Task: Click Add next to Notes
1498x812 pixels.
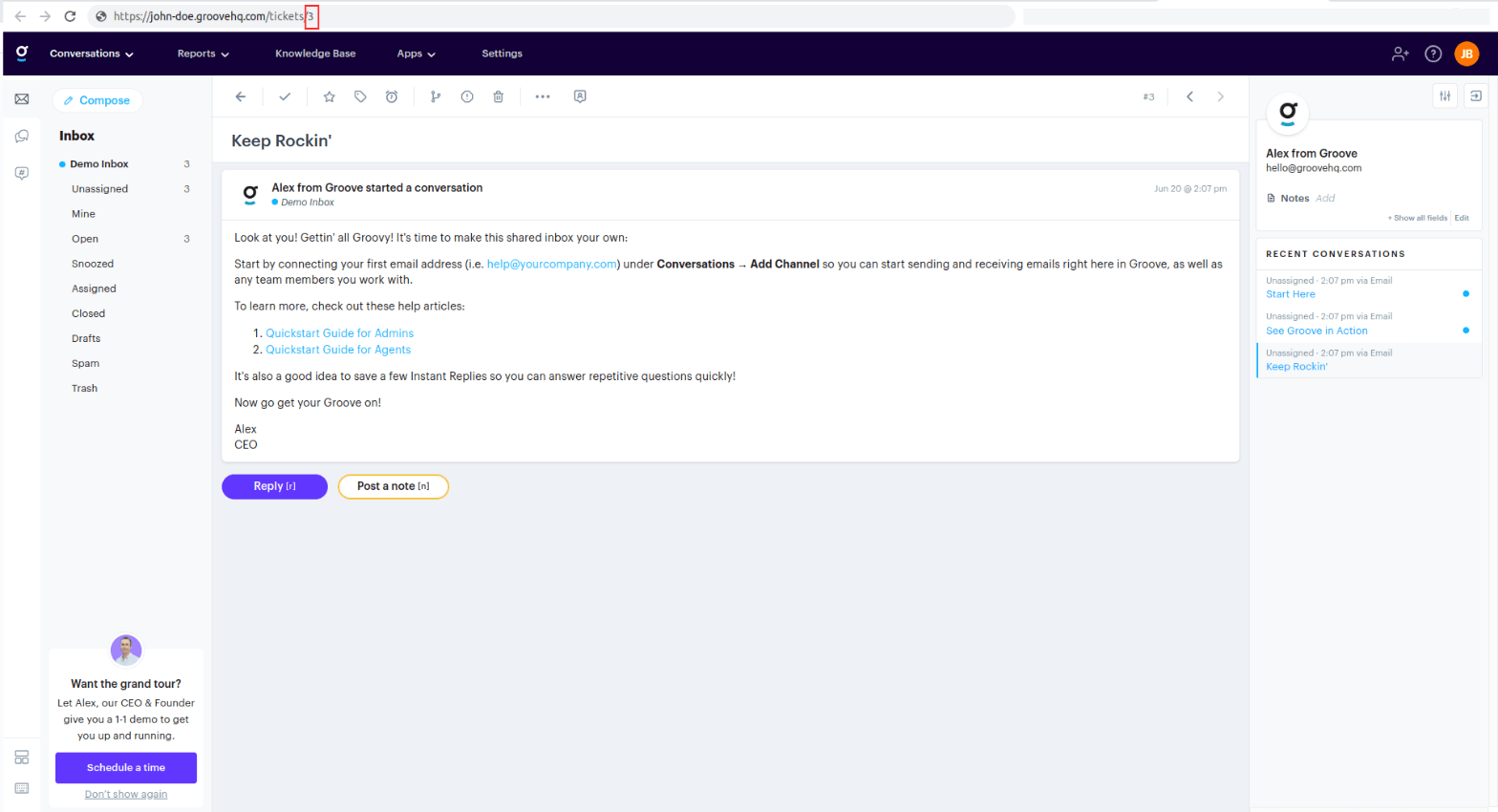Action: [x=1325, y=199]
